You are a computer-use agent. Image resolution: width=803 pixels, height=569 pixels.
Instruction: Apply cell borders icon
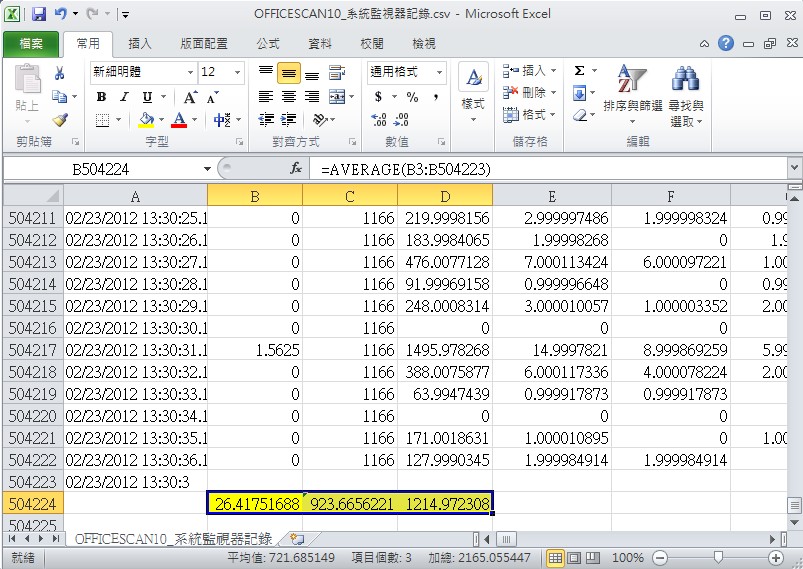[x=102, y=120]
